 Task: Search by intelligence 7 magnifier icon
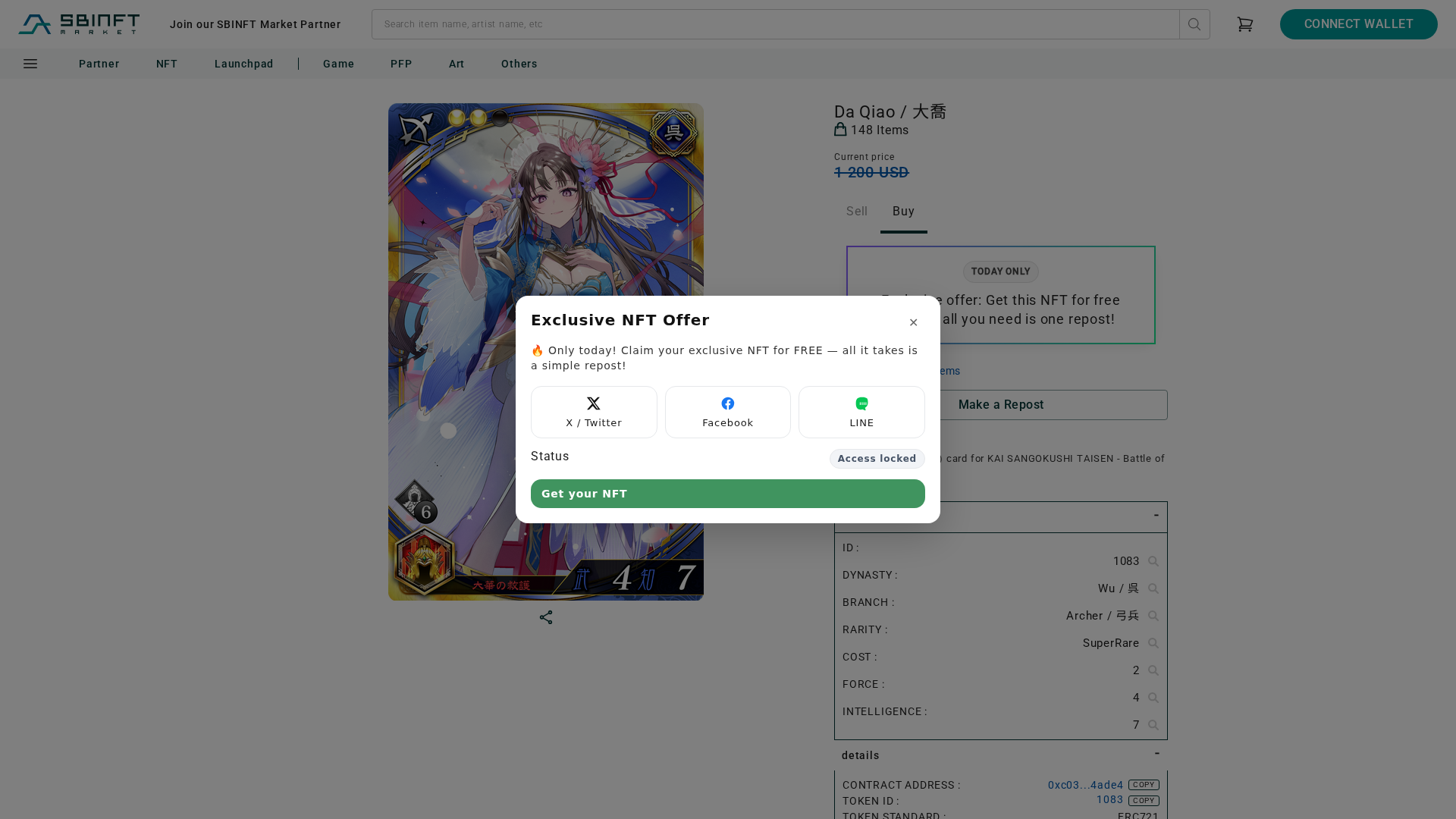pyautogui.click(x=1153, y=725)
